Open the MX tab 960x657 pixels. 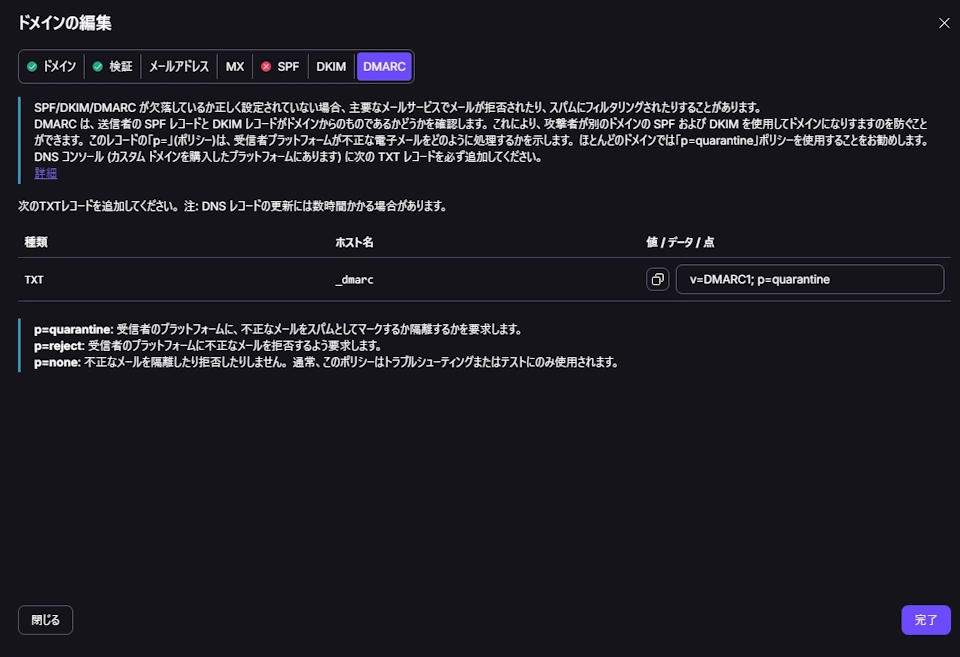point(235,66)
